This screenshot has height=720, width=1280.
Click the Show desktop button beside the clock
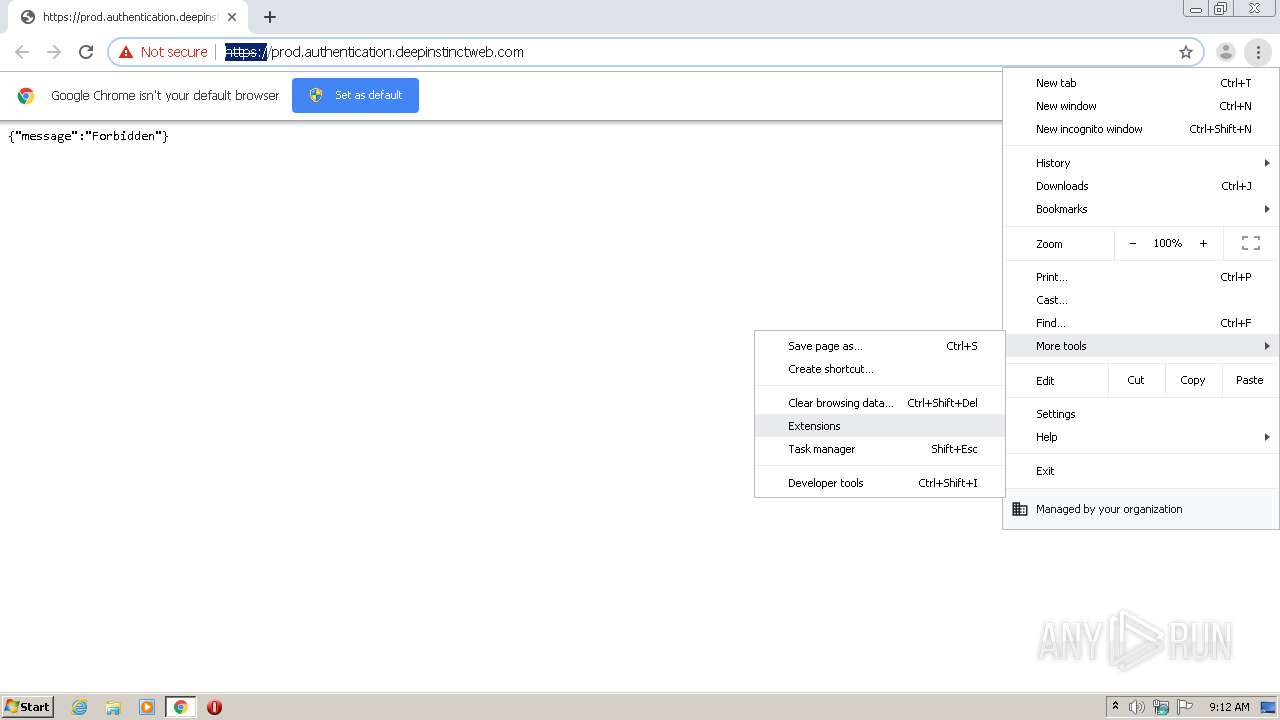tap(1268, 707)
